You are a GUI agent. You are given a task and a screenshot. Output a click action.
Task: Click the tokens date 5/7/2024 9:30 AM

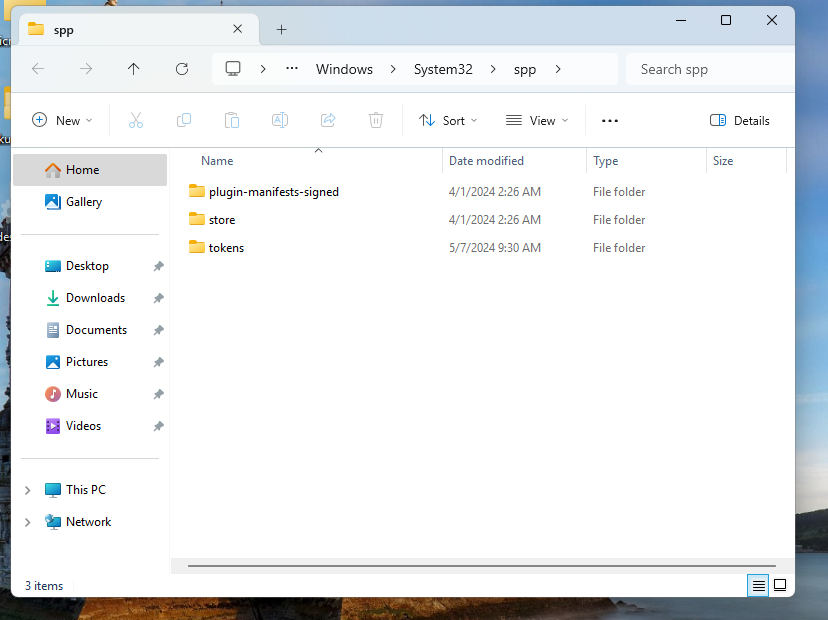(x=495, y=248)
